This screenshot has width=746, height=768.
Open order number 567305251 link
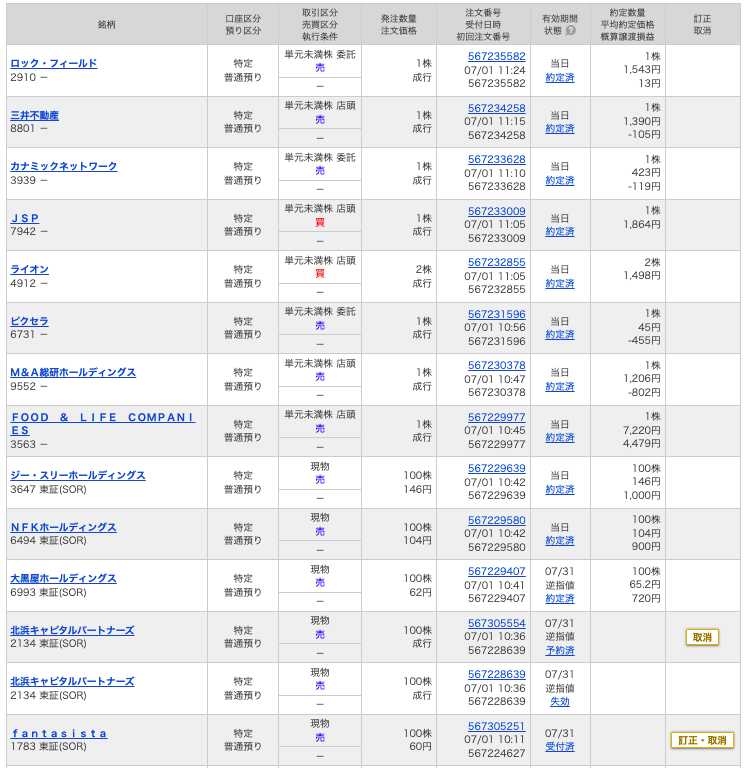[496, 726]
